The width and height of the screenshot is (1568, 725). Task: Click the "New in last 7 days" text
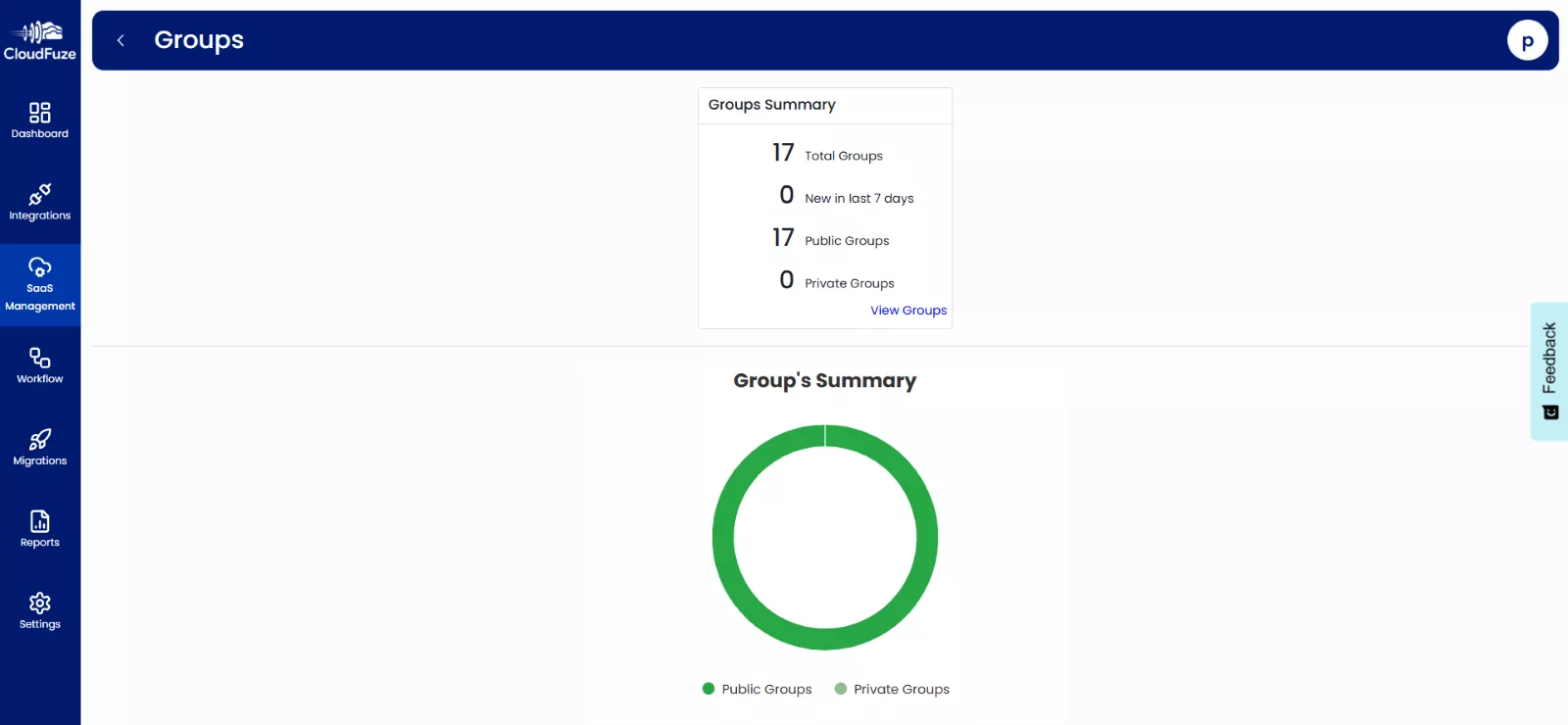click(x=859, y=198)
